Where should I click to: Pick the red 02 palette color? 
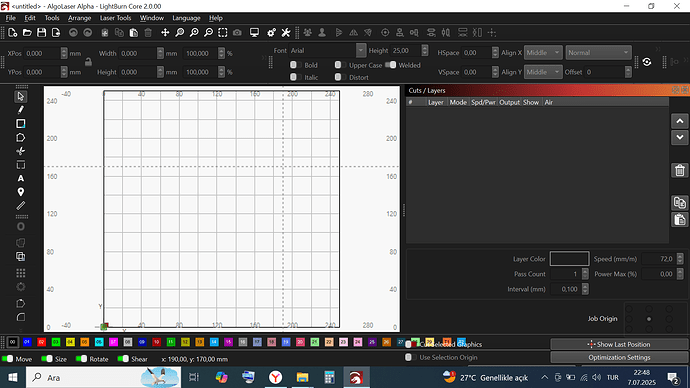[41, 342]
